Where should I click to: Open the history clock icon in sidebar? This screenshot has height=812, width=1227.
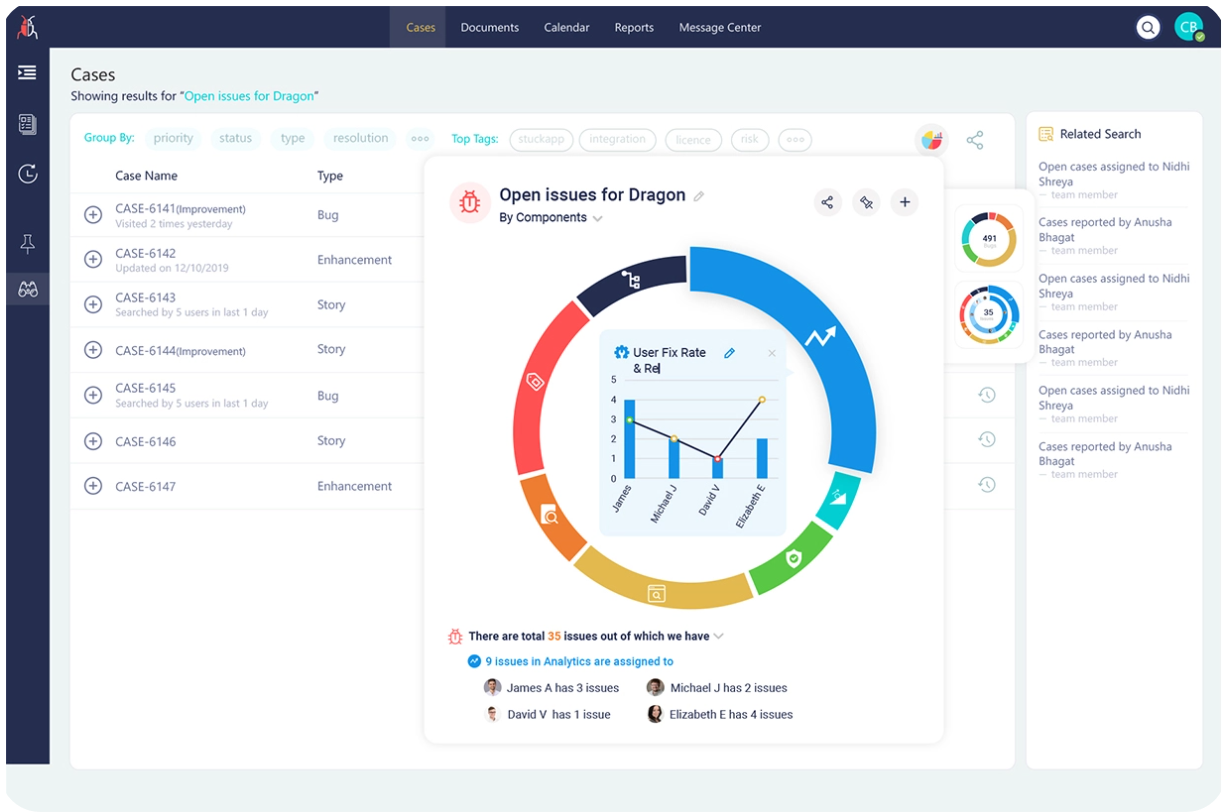(28, 174)
